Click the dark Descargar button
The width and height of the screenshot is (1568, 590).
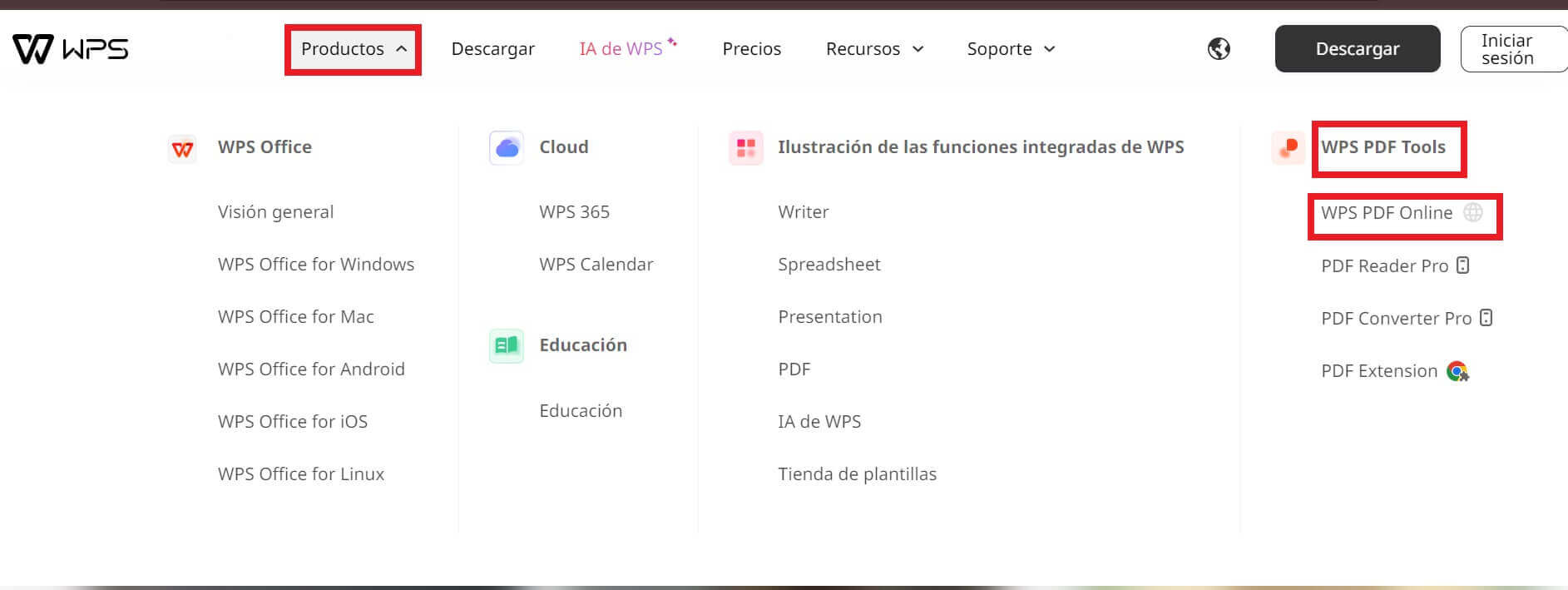tap(1357, 49)
